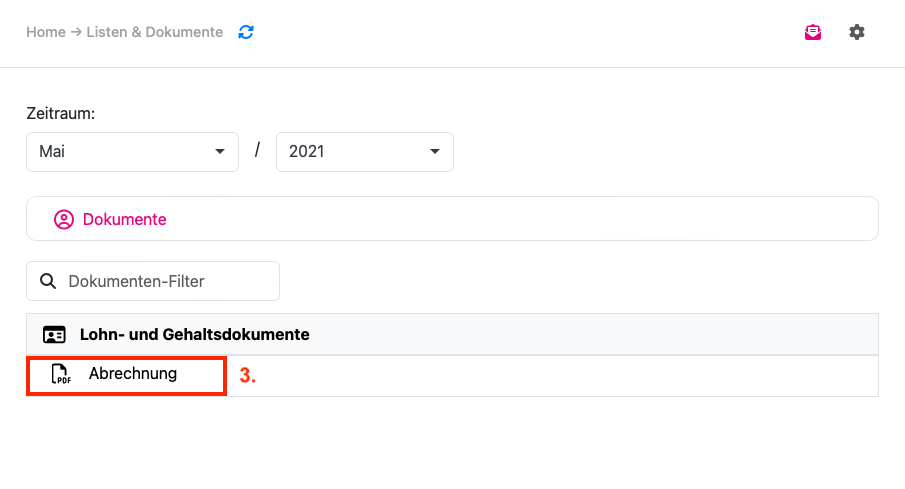
Task: Click the PDF file icon
Action: coord(61,374)
